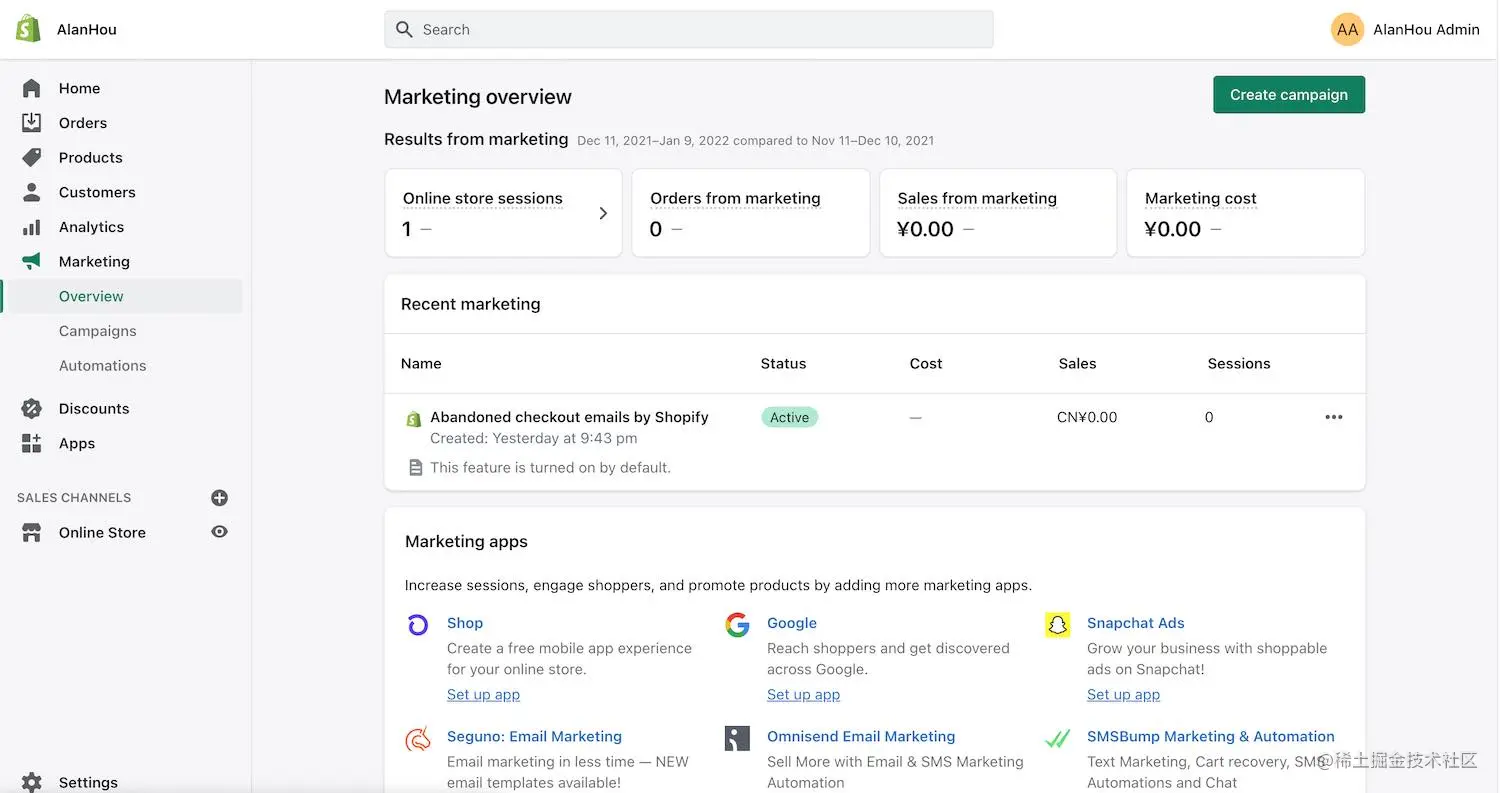Click the Create campaign button

(x=1288, y=94)
